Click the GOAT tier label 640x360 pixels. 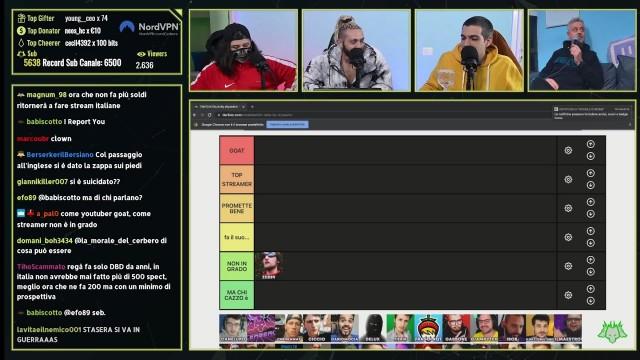[237, 151]
